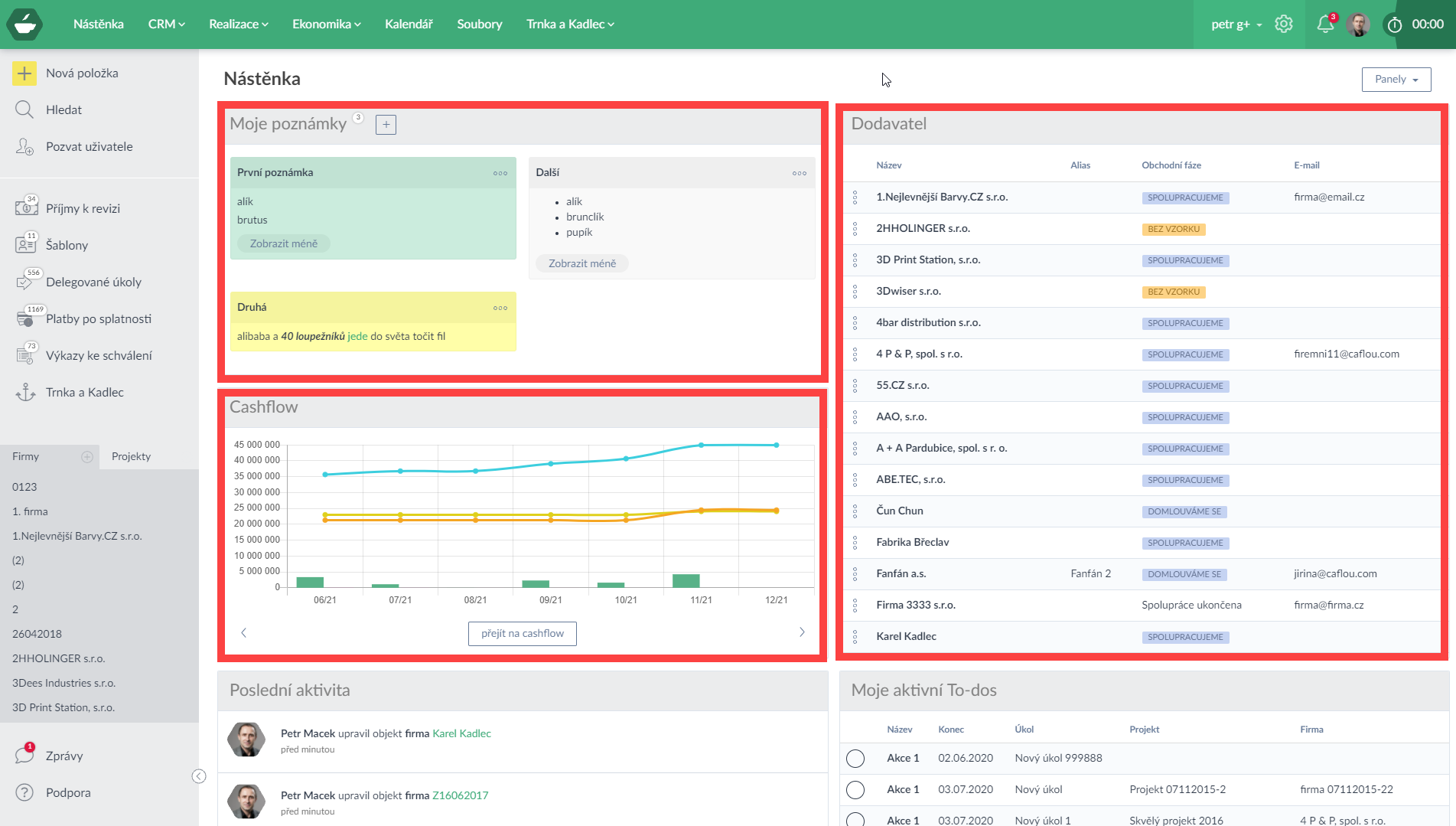Click the settings gear icon

(x=1284, y=24)
